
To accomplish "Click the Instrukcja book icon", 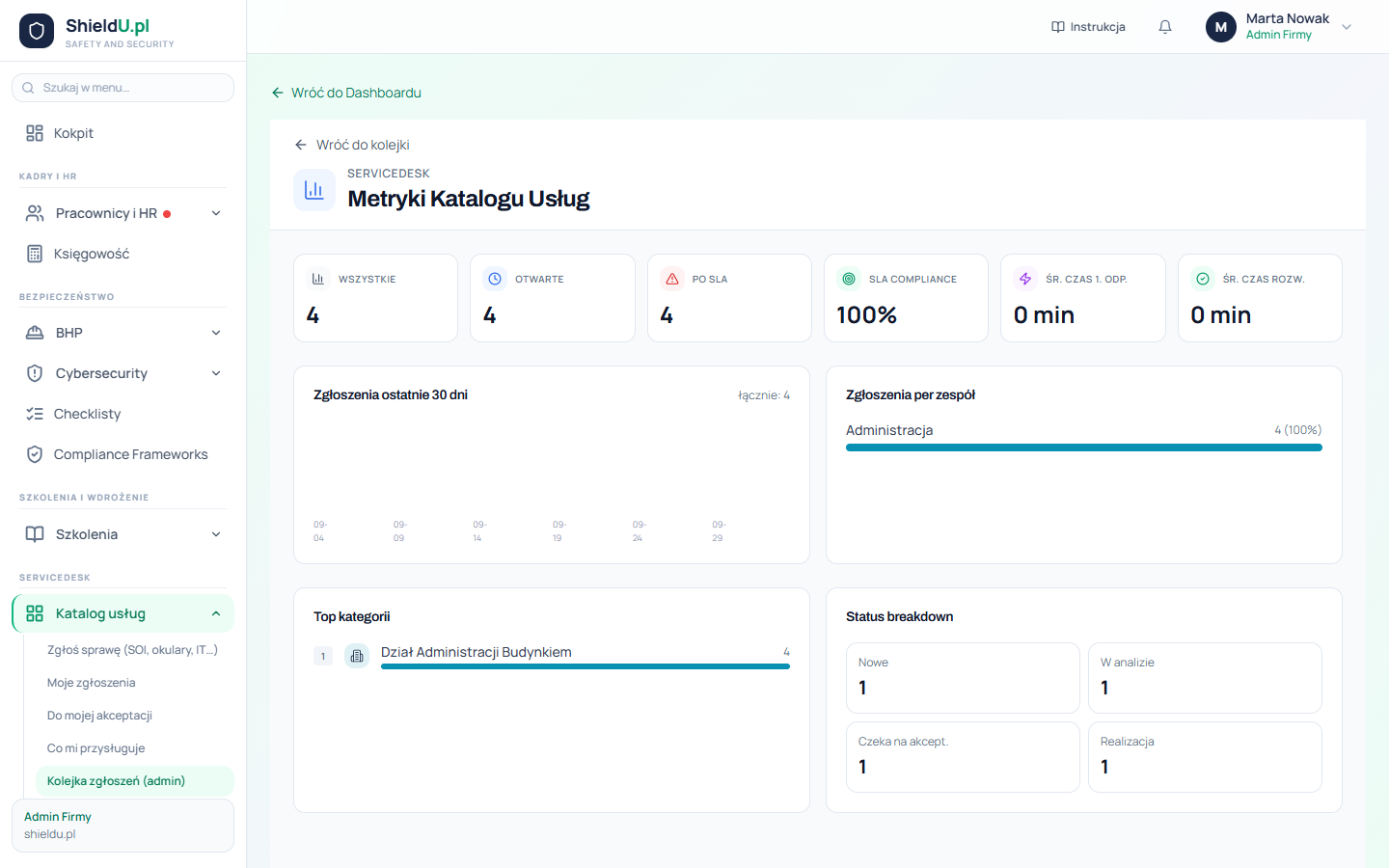I will coord(1058,27).
